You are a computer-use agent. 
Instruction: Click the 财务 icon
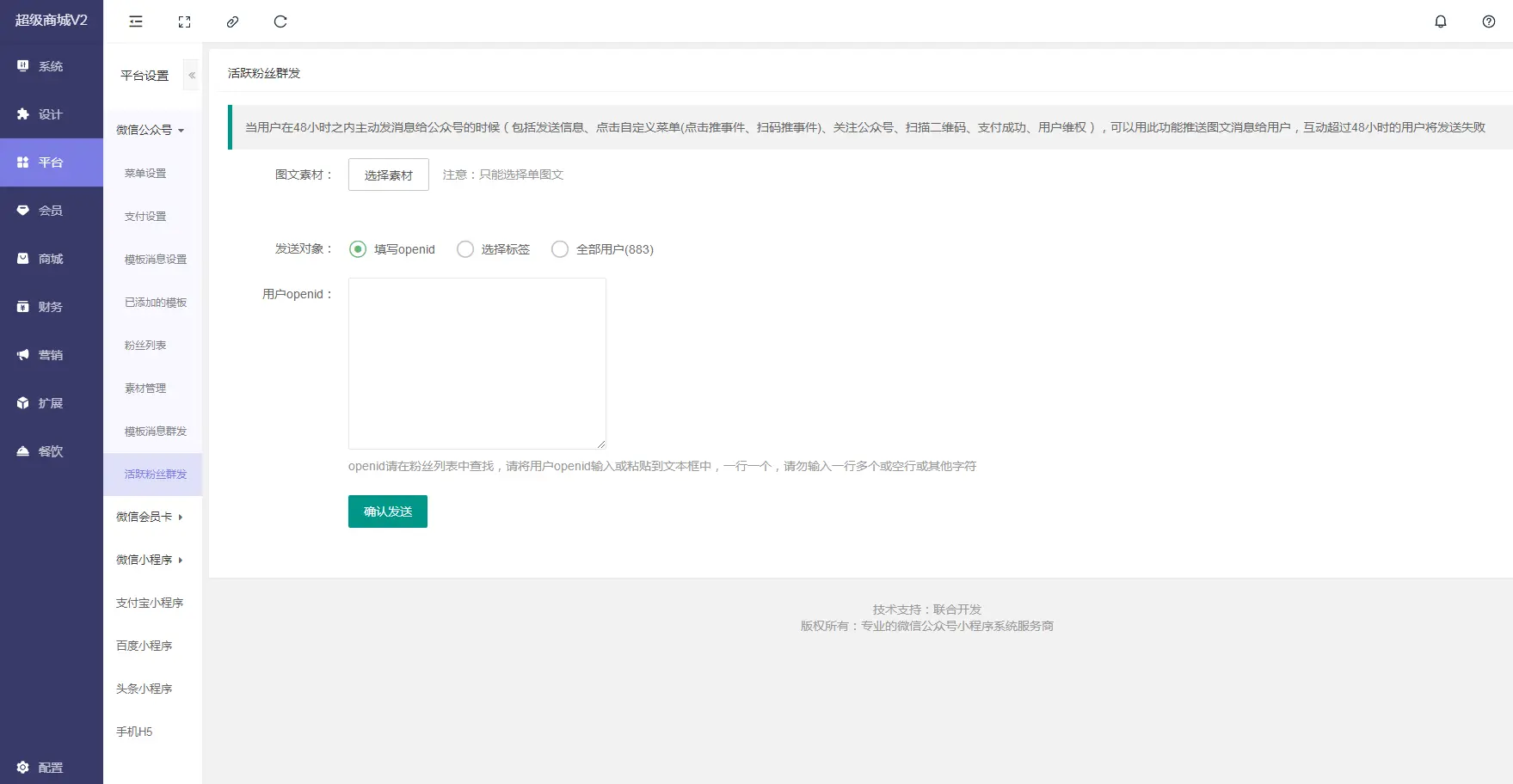[23, 307]
